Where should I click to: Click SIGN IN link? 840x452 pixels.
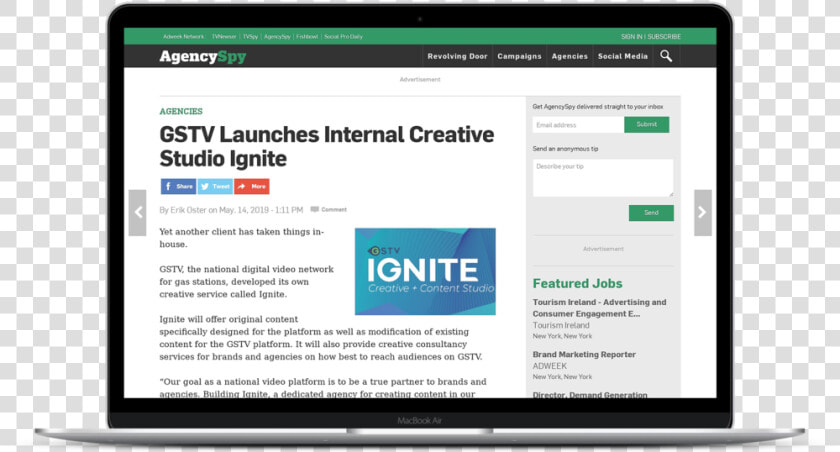[x=632, y=36]
